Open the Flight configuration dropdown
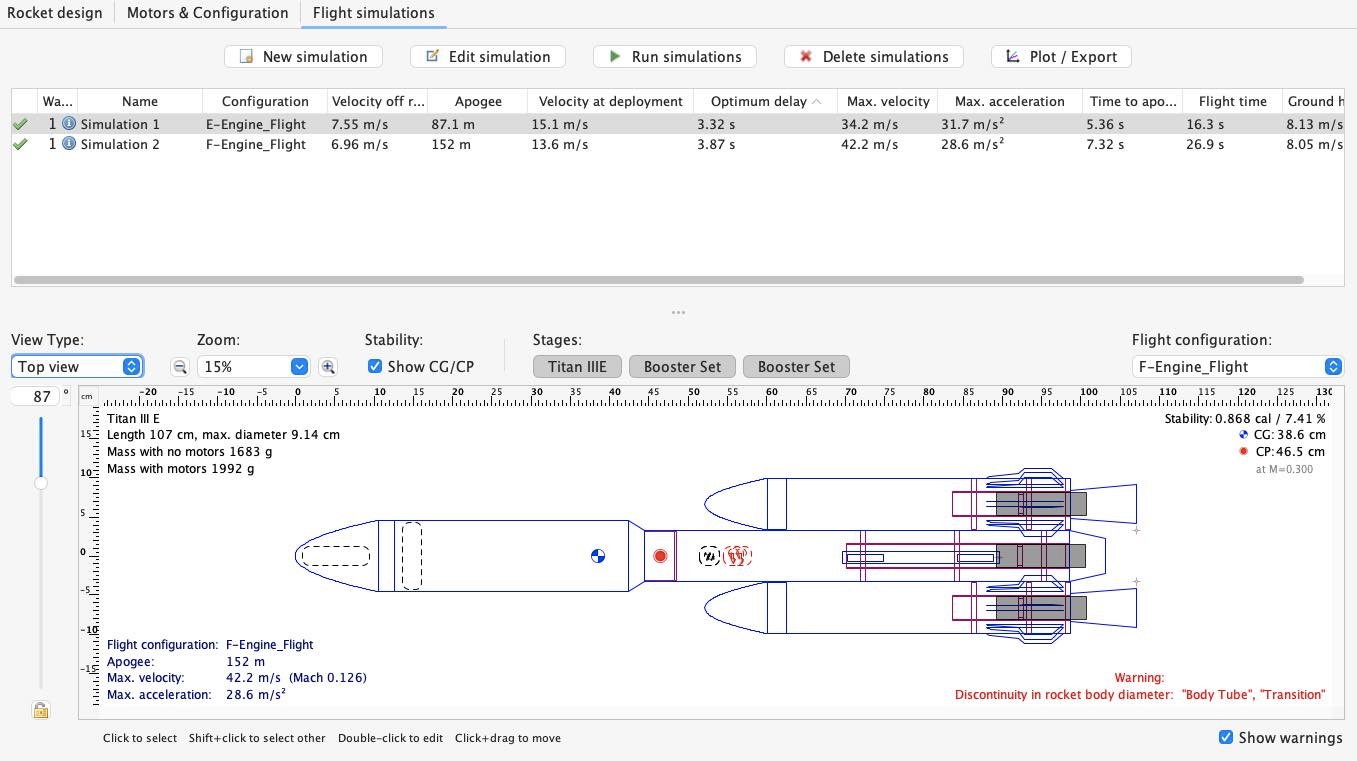The height and width of the screenshot is (761, 1357). pyautogui.click(x=1236, y=367)
